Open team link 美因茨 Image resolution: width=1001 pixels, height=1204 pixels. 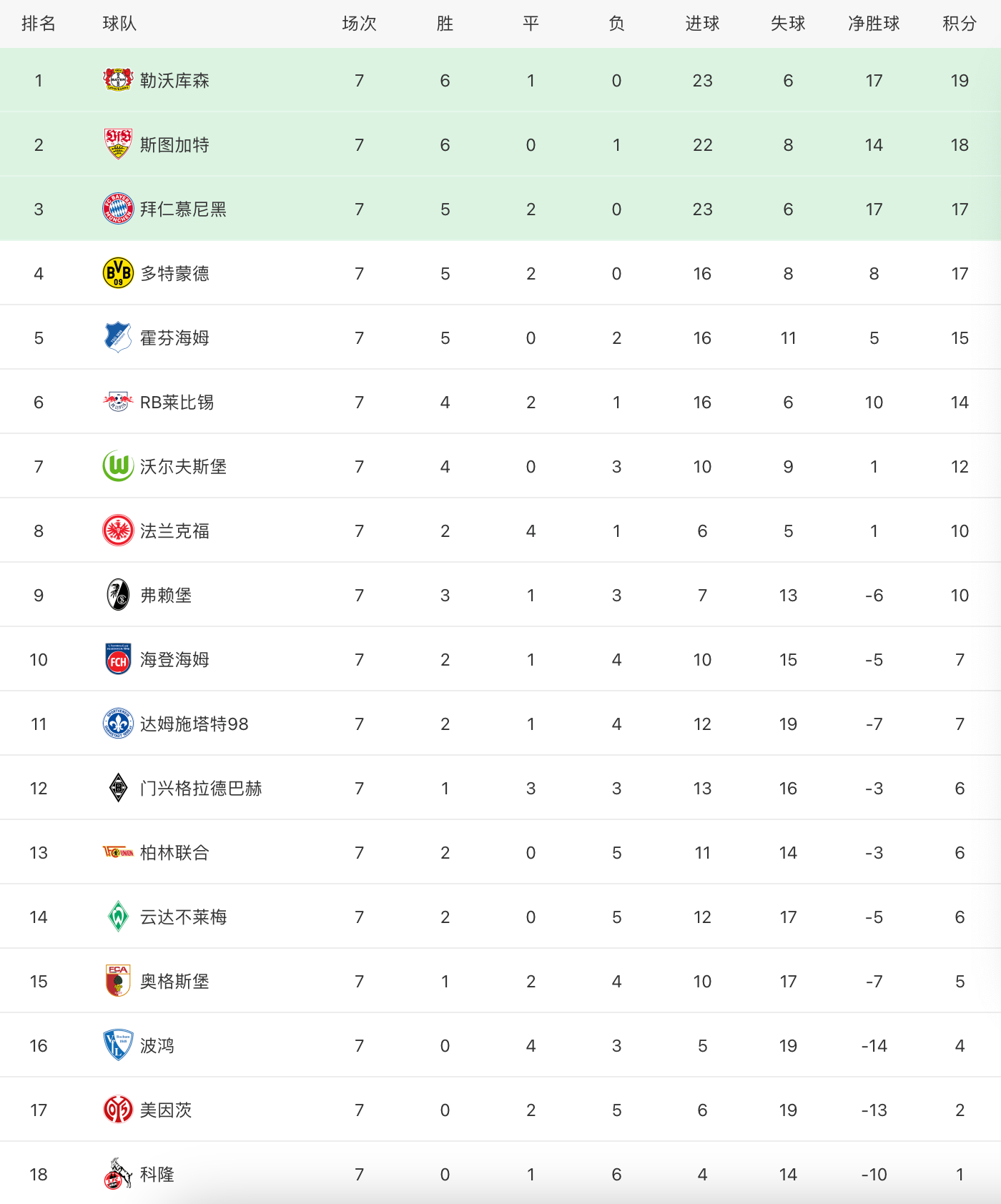[x=166, y=1110]
